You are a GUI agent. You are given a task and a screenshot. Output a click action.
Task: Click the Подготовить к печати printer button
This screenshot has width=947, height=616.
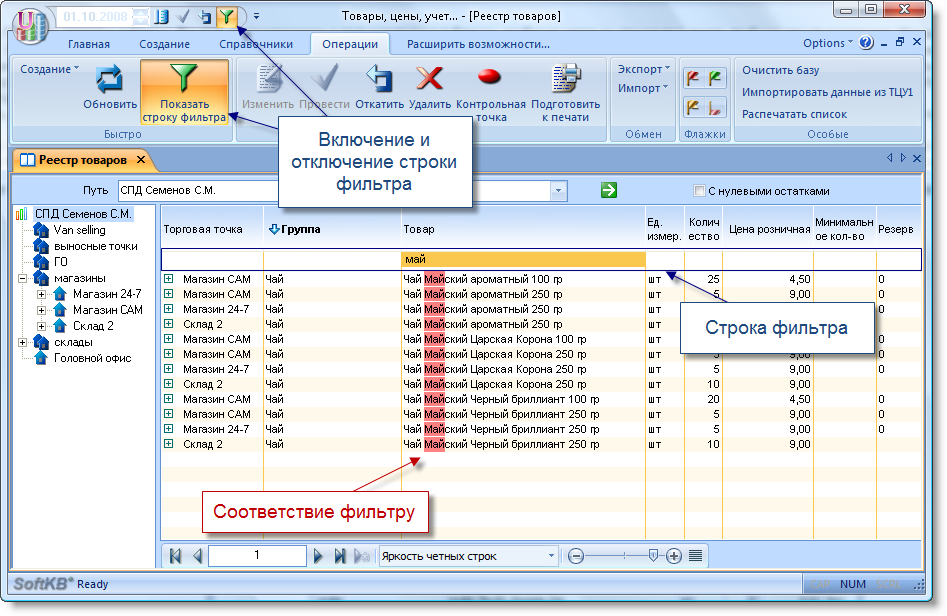[x=565, y=92]
